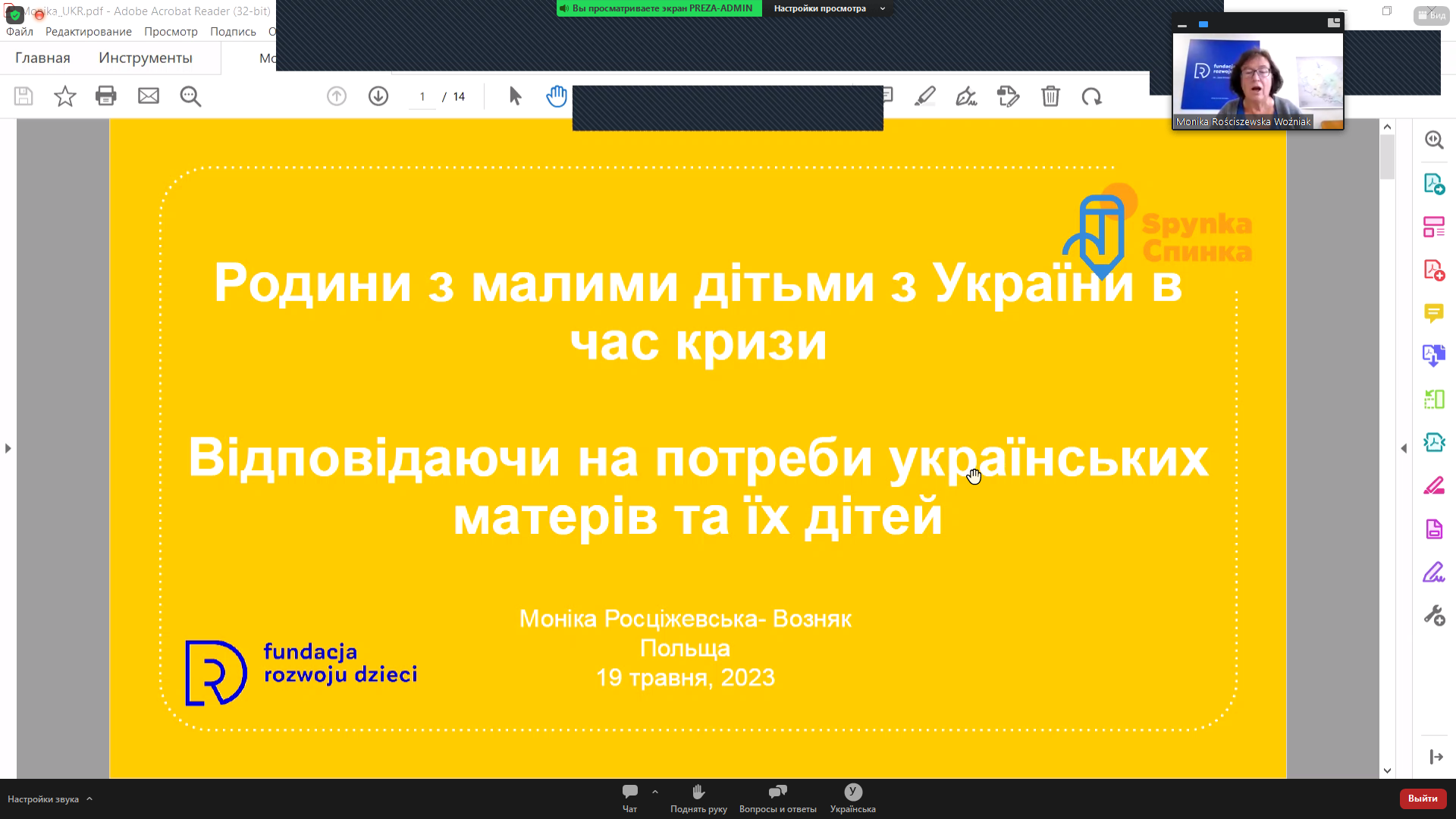
Task: Switch to the Инструменты tab
Action: [145, 58]
